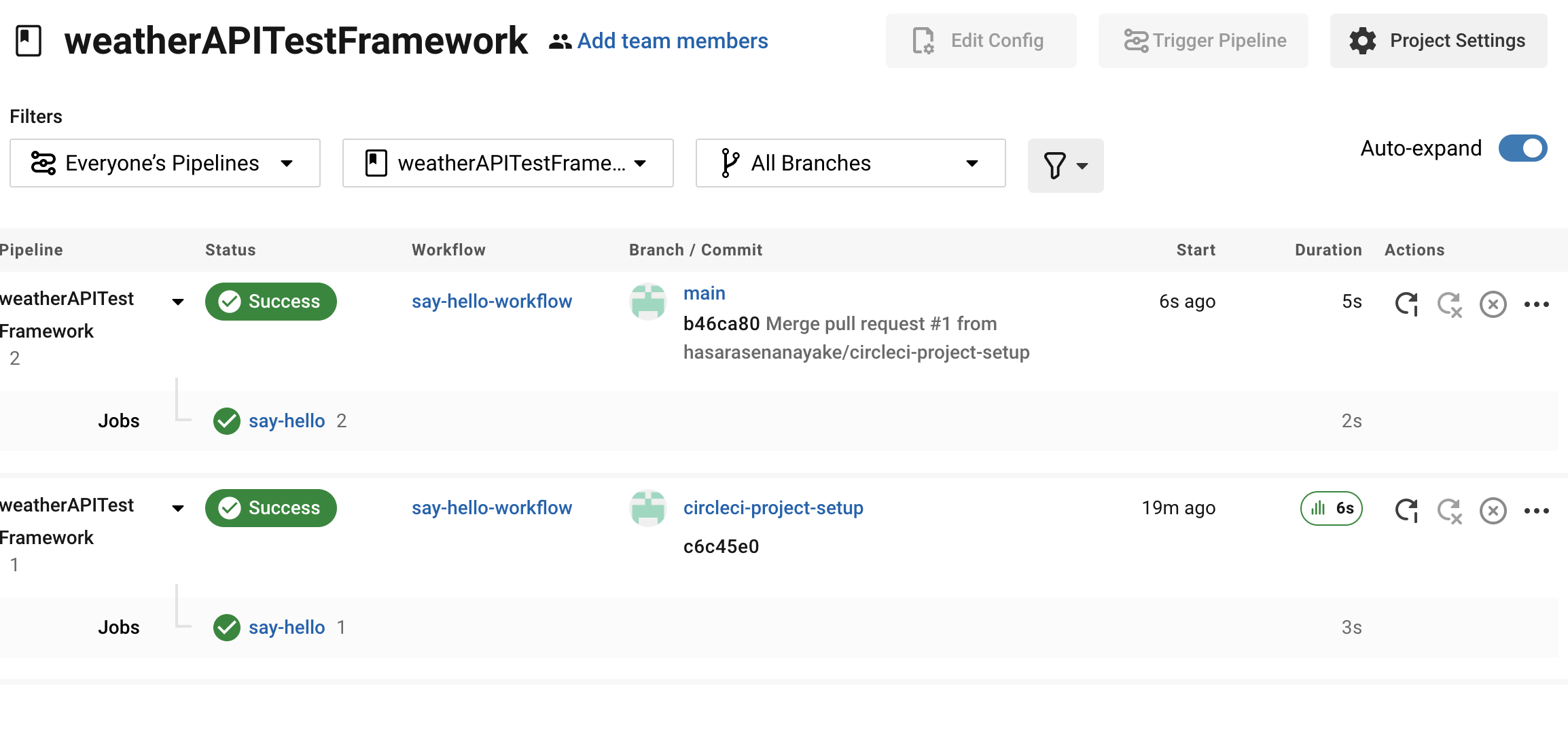Enable Auto-expand toggle
The height and width of the screenshot is (754, 1568).
point(1522,148)
